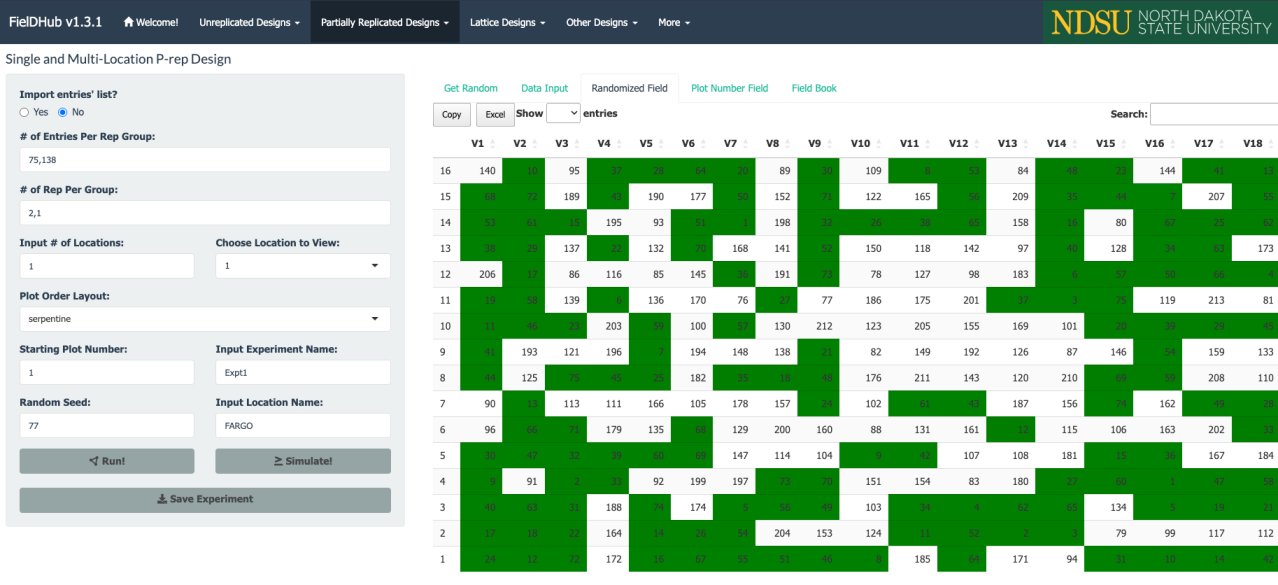The height and width of the screenshot is (585, 1278).
Task: Click the NDSU university logo
Action: click(1160, 22)
